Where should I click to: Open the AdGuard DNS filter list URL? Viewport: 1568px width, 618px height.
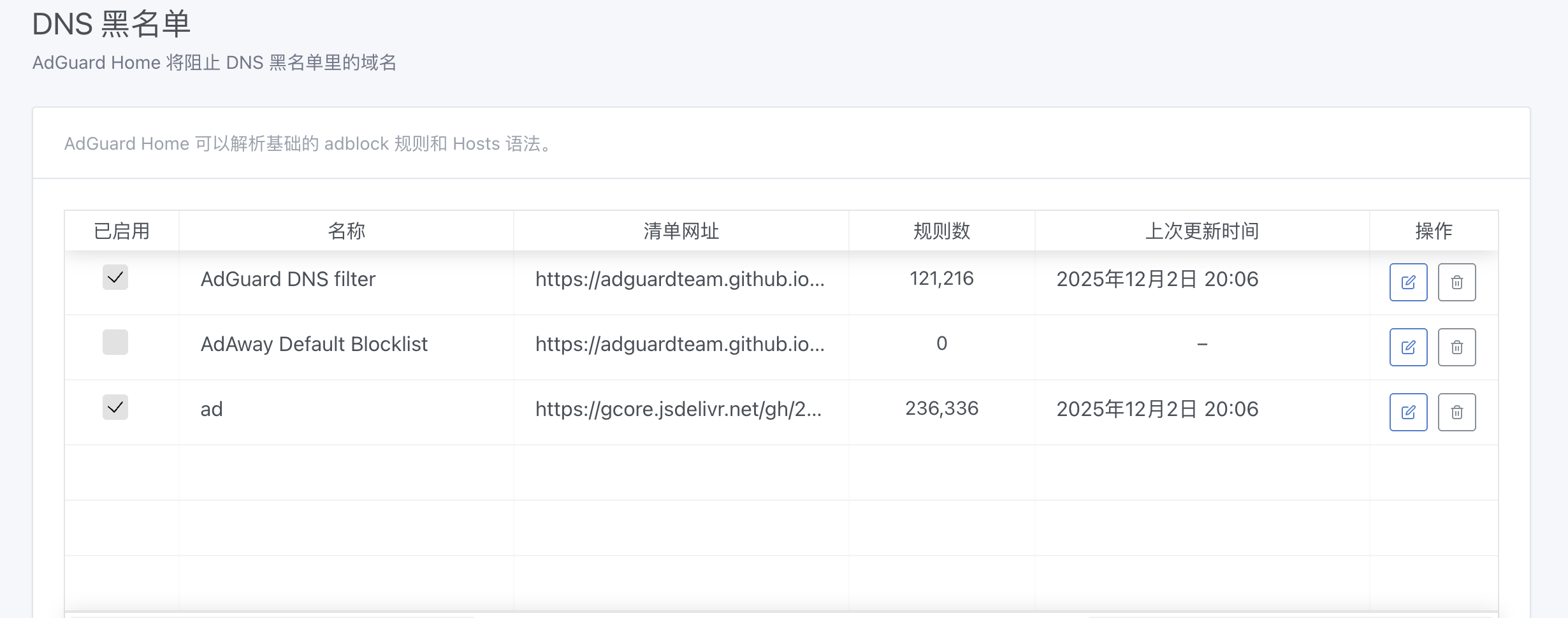pos(680,278)
